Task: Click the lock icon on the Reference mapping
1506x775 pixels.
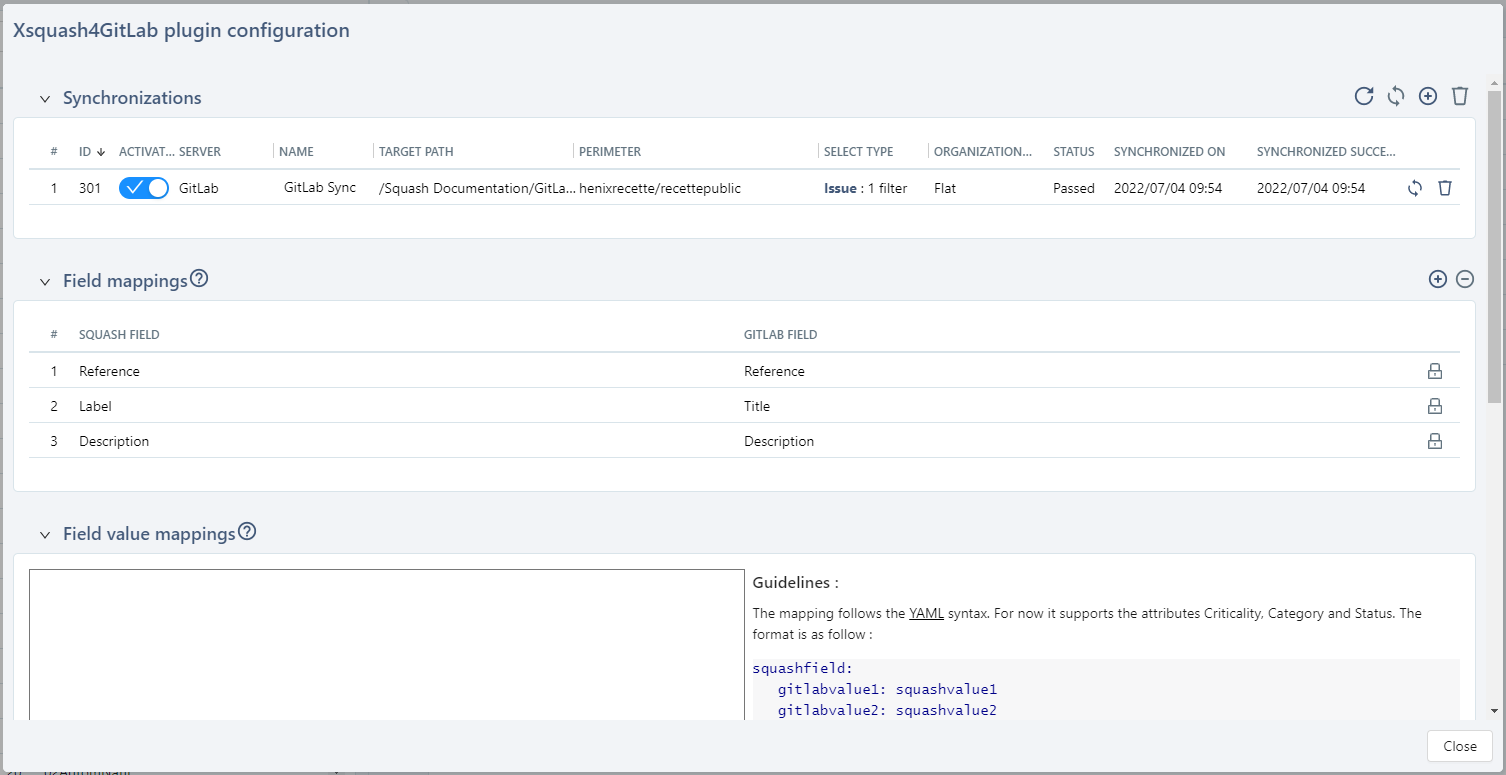Action: point(1435,371)
